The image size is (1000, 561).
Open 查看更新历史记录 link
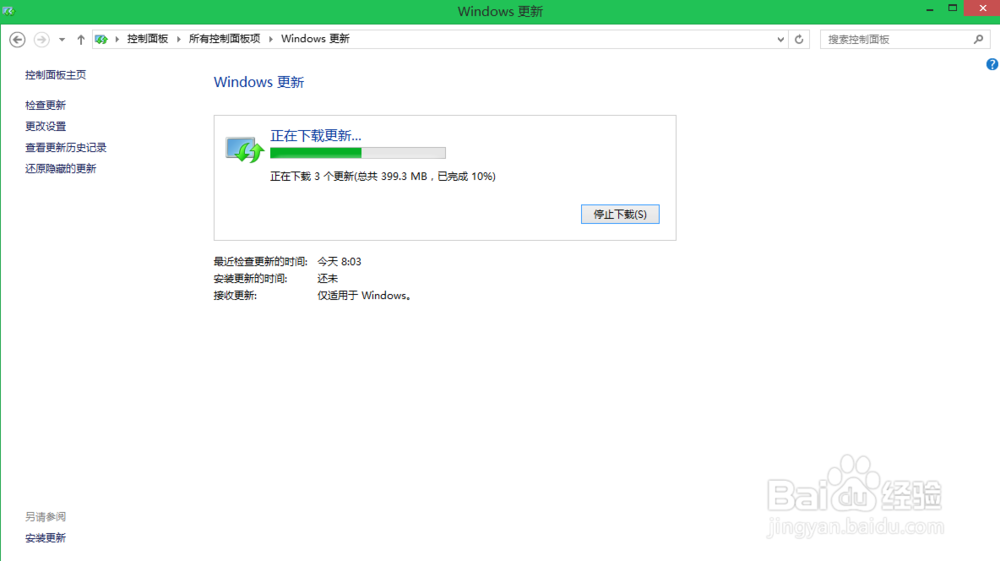click(66, 147)
